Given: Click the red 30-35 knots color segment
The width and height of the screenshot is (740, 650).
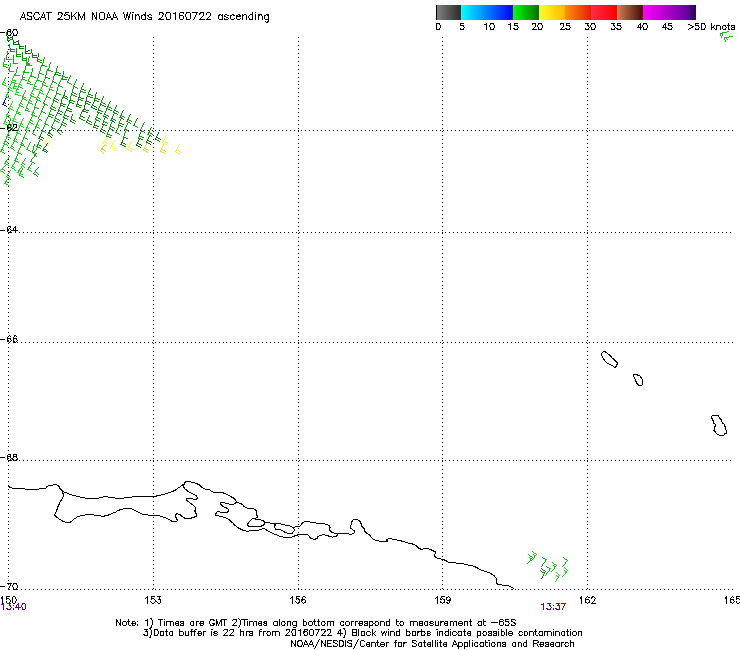Looking at the screenshot, I should click(x=604, y=12).
